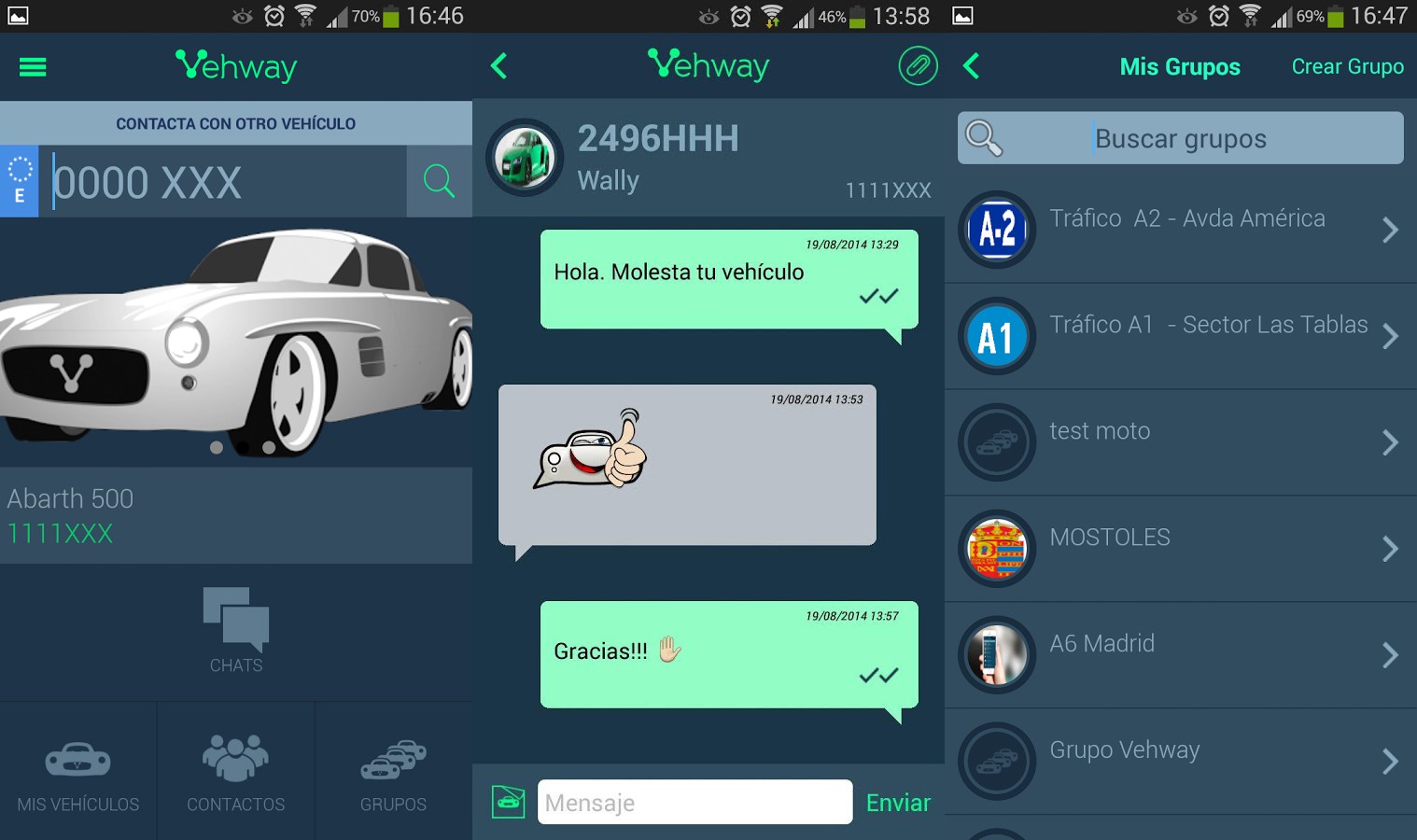Image resolution: width=1417 pixels, height=840 pixels.
Task: Switch to the Grupos tab
Action: pyautogui.click(x=393, y=774)
